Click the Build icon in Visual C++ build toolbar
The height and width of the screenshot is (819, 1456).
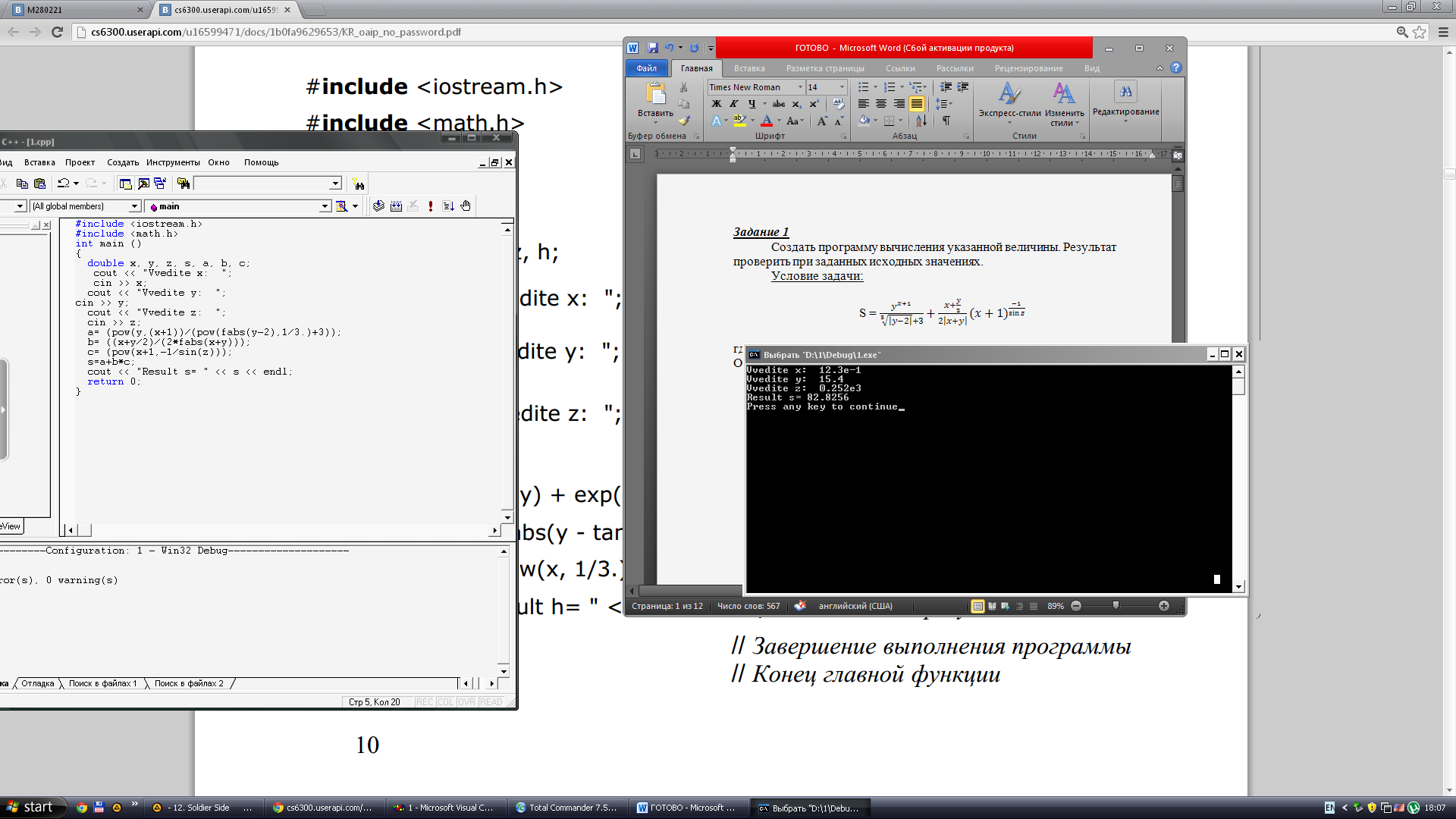[396, 206]
